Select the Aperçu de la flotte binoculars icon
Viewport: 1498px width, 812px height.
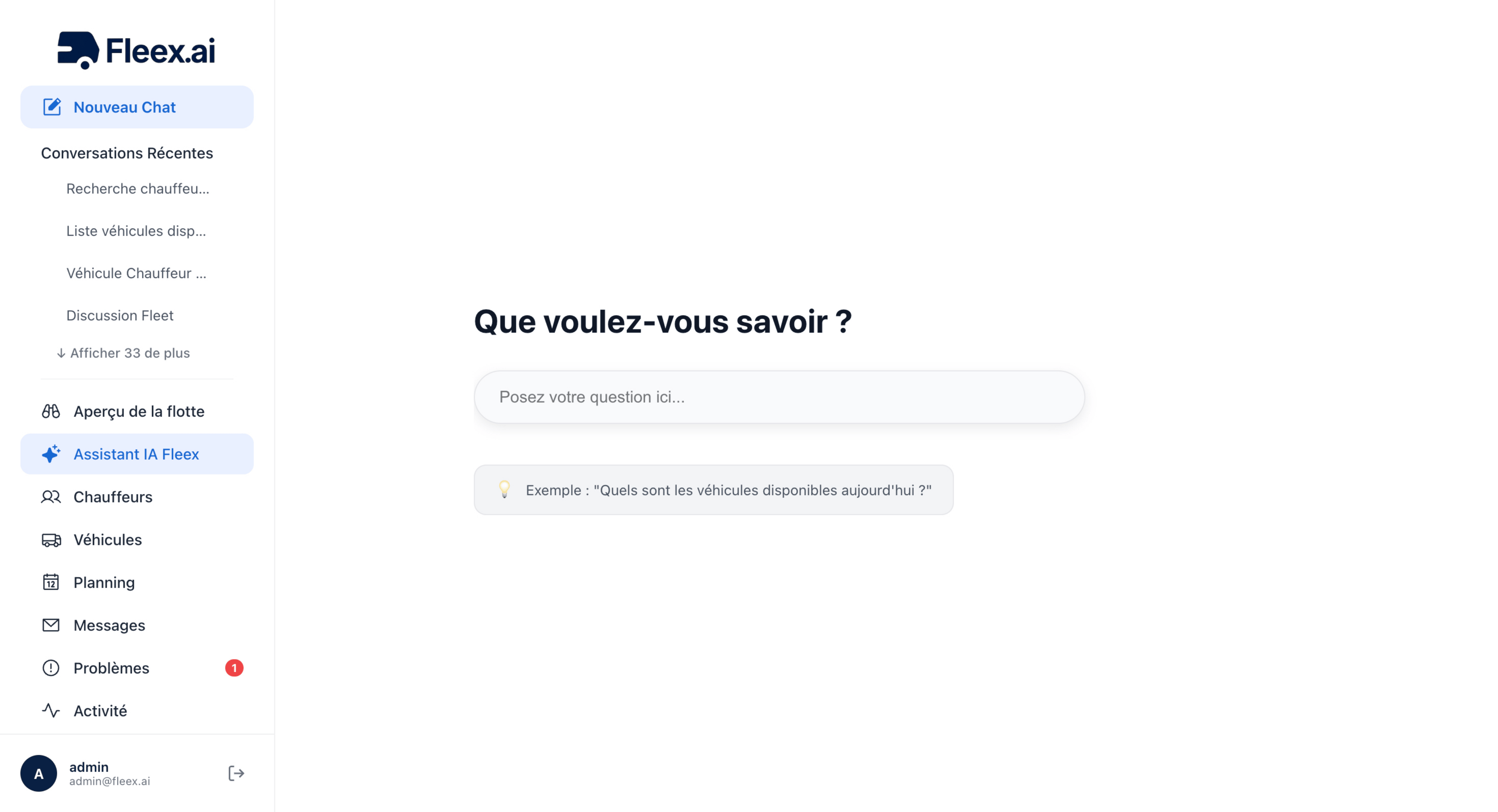click(51, 411)
